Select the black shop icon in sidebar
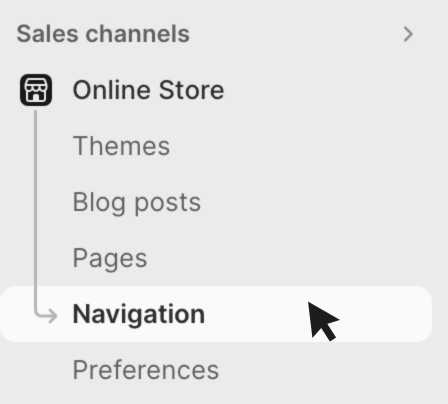 (36, 90)
